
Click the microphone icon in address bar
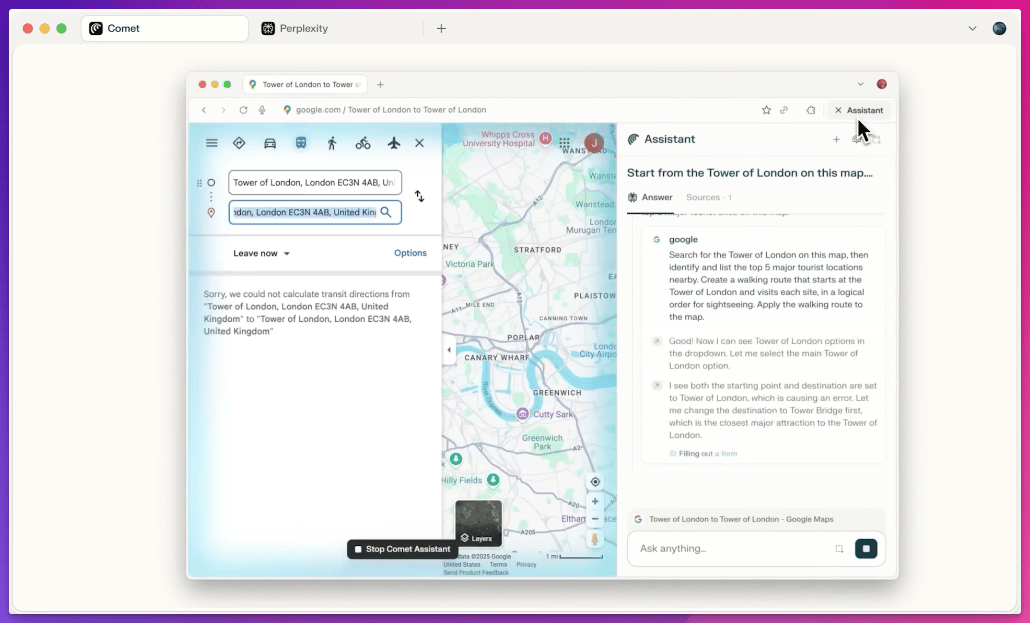262,110
